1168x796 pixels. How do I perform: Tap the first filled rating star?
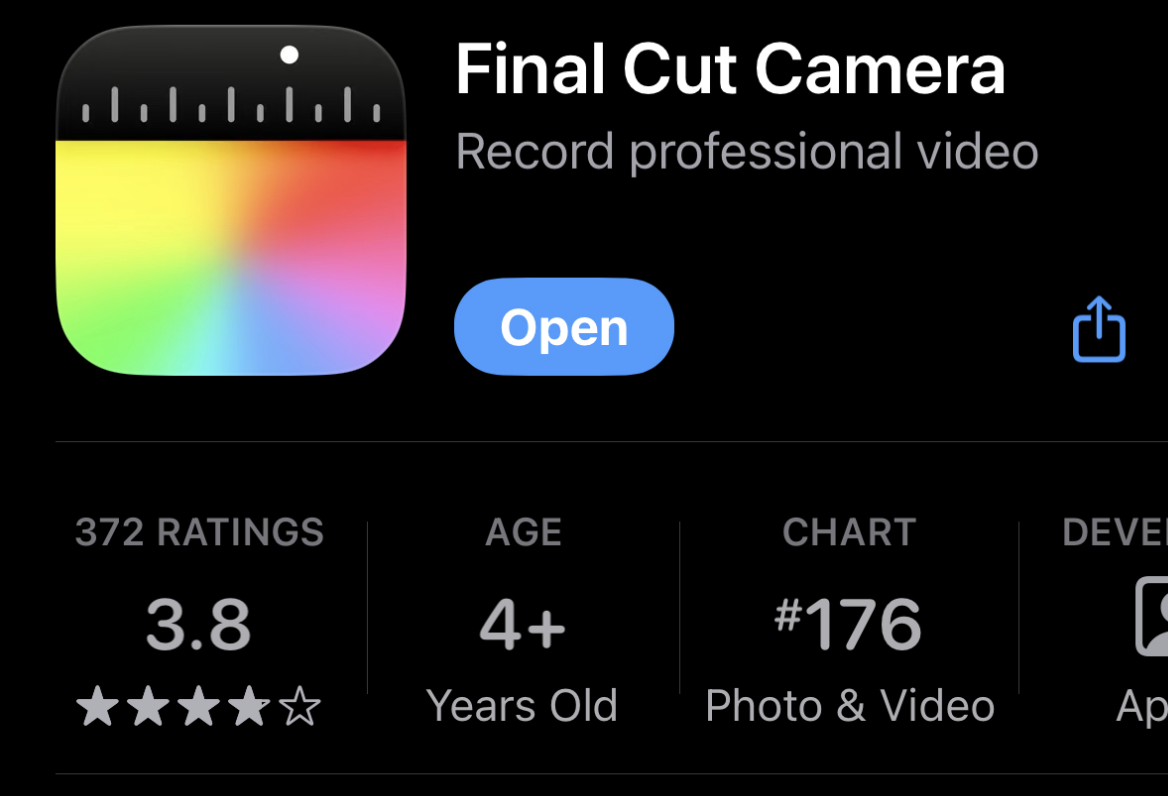click(x=98, y=706)
